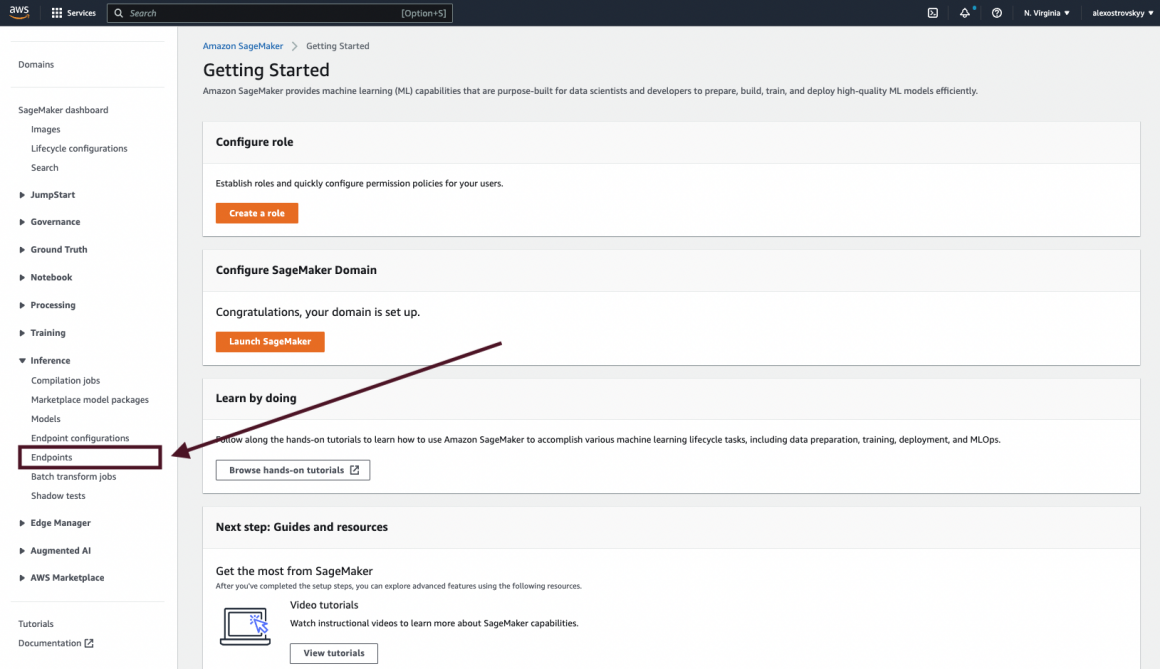Click the AWS logo icon
Viewport: 1160px width, 669px height.
[20, 13]
